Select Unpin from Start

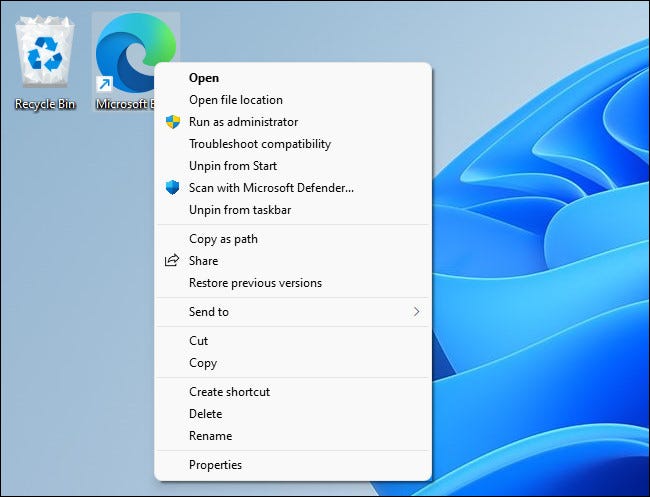point(233,166)
